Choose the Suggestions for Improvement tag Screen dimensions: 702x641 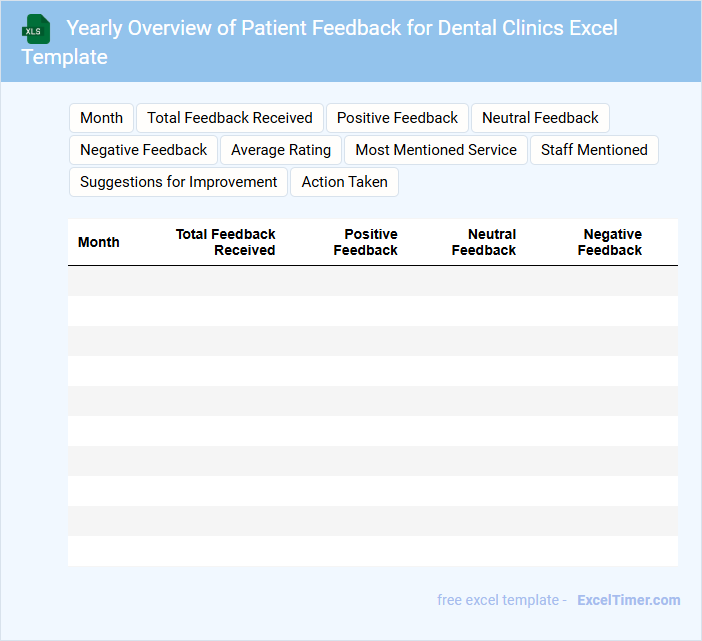point(178,182)
